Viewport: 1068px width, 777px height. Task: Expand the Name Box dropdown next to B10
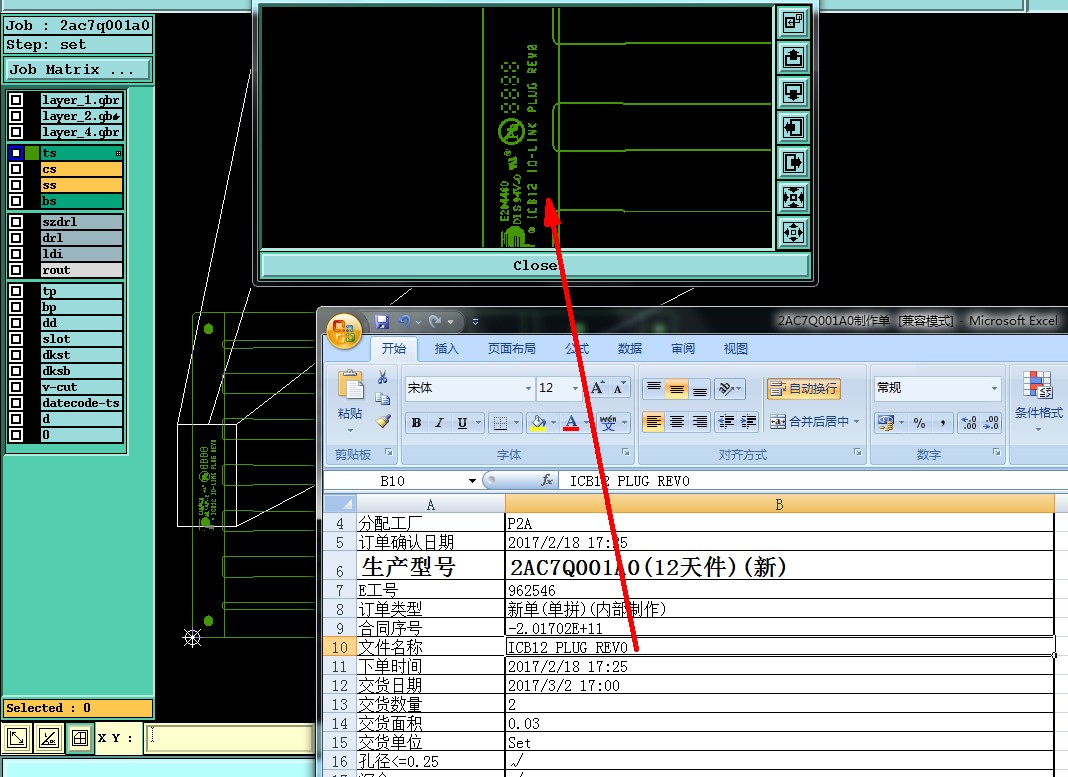pos(472,481)
